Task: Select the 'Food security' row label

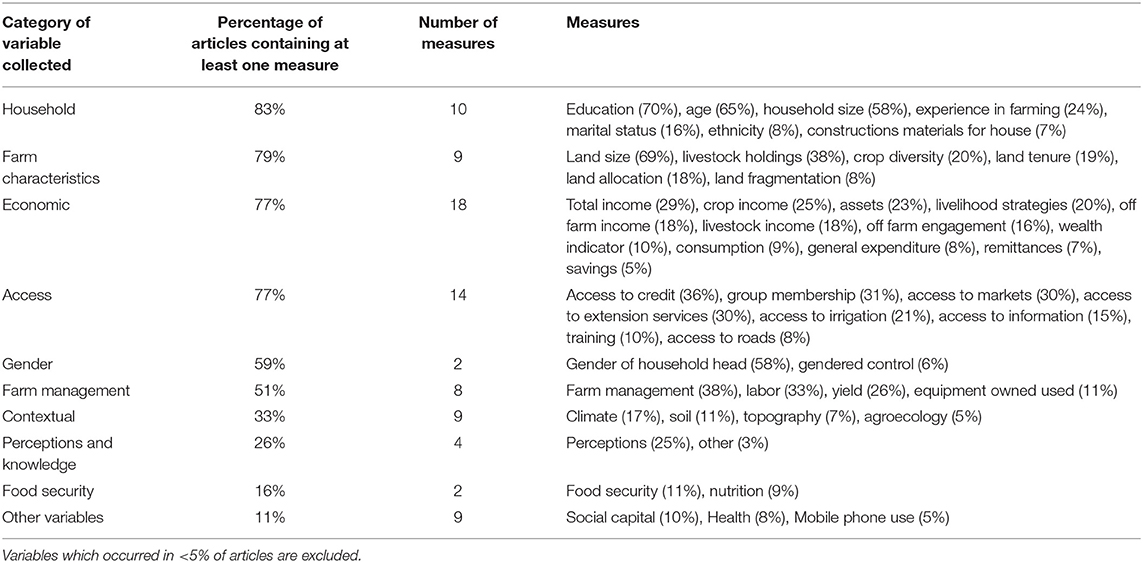Action: tap(46, 490)
